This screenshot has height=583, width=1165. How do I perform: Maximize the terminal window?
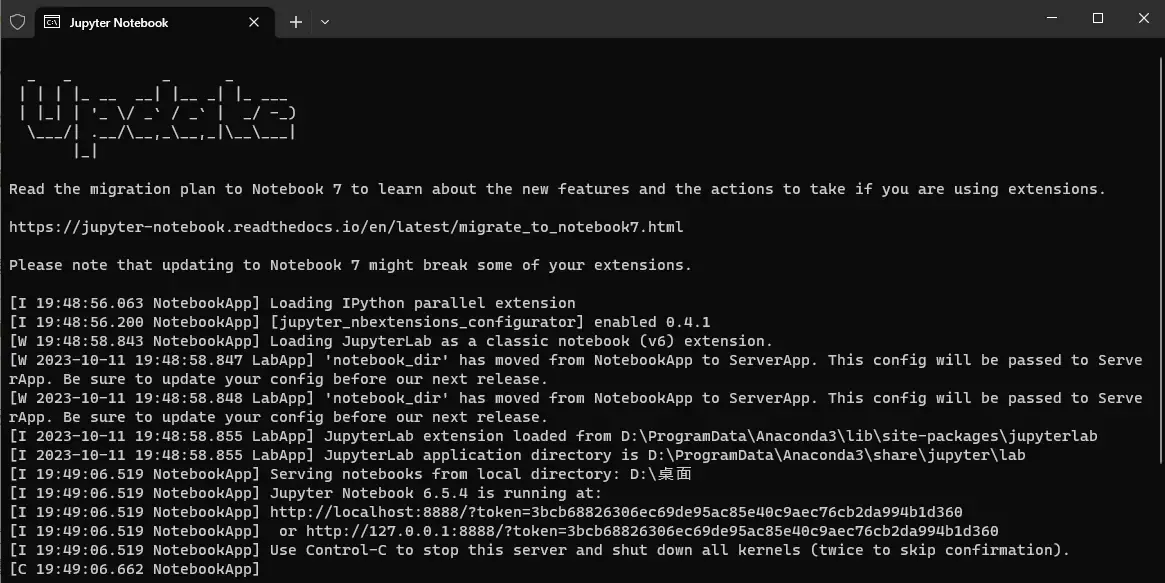click(x=1097, y=18)
